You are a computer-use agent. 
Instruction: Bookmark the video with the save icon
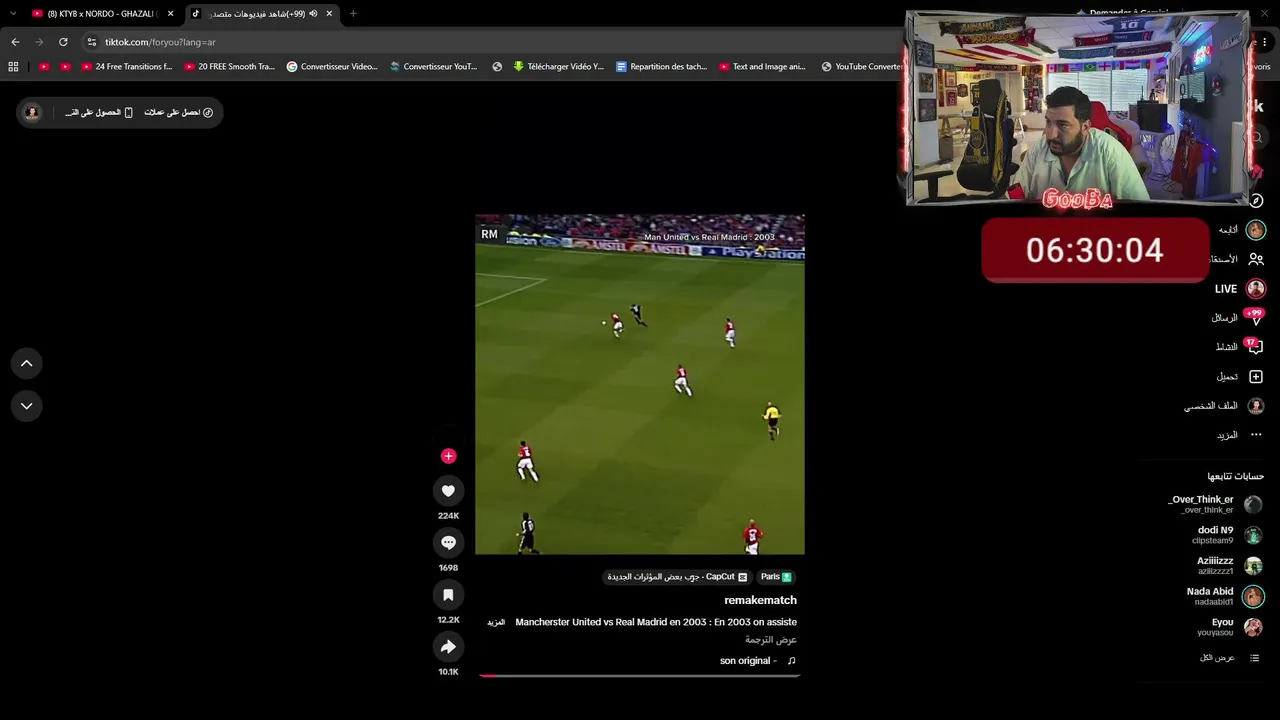(448, 595)
